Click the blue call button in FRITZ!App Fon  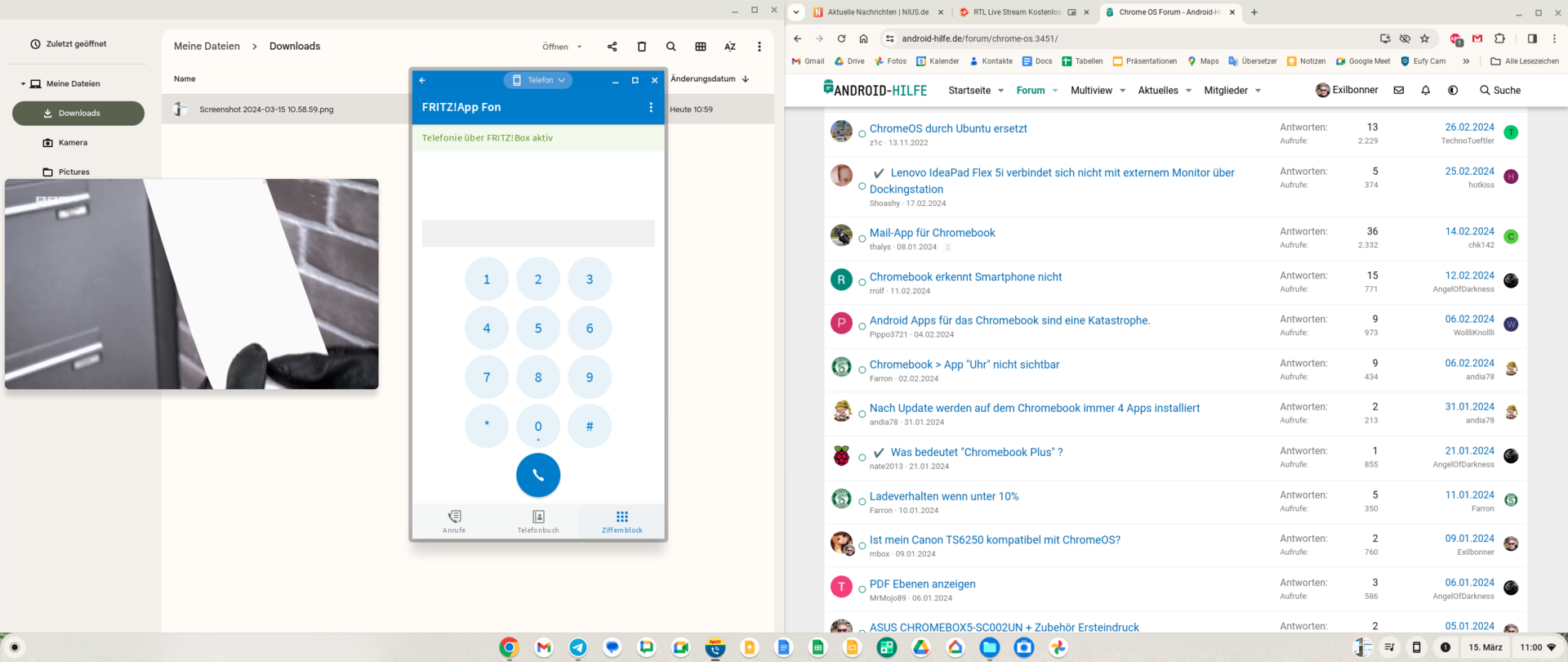[x=537, y=475]
